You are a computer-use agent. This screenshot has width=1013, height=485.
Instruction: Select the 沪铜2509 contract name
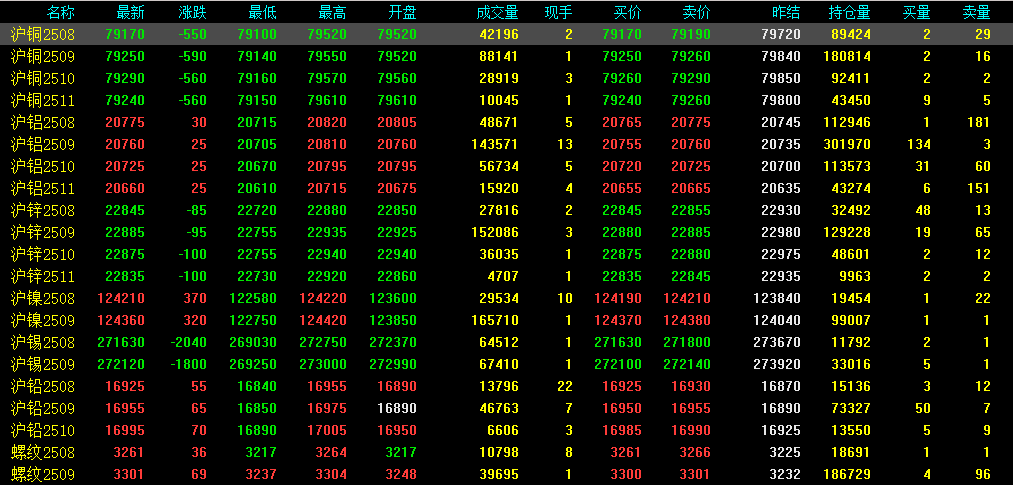tap(43, 57)
